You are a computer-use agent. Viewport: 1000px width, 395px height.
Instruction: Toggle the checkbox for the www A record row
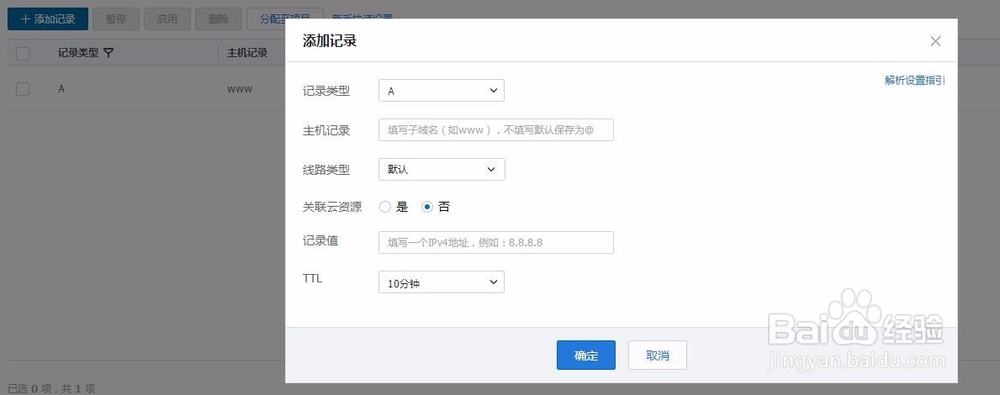click(22, 89)
